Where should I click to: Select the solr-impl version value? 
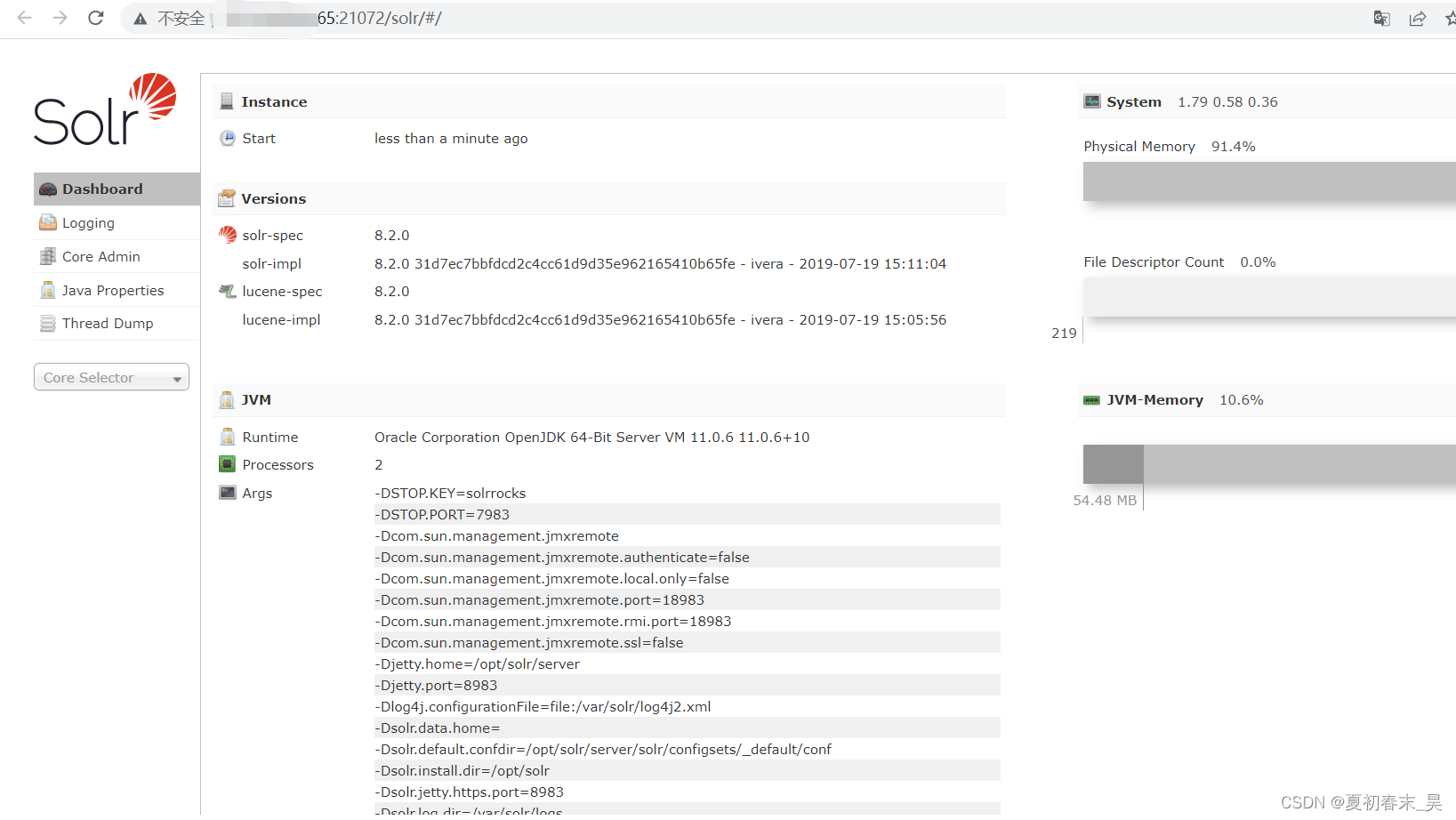(x=660, y=263)
